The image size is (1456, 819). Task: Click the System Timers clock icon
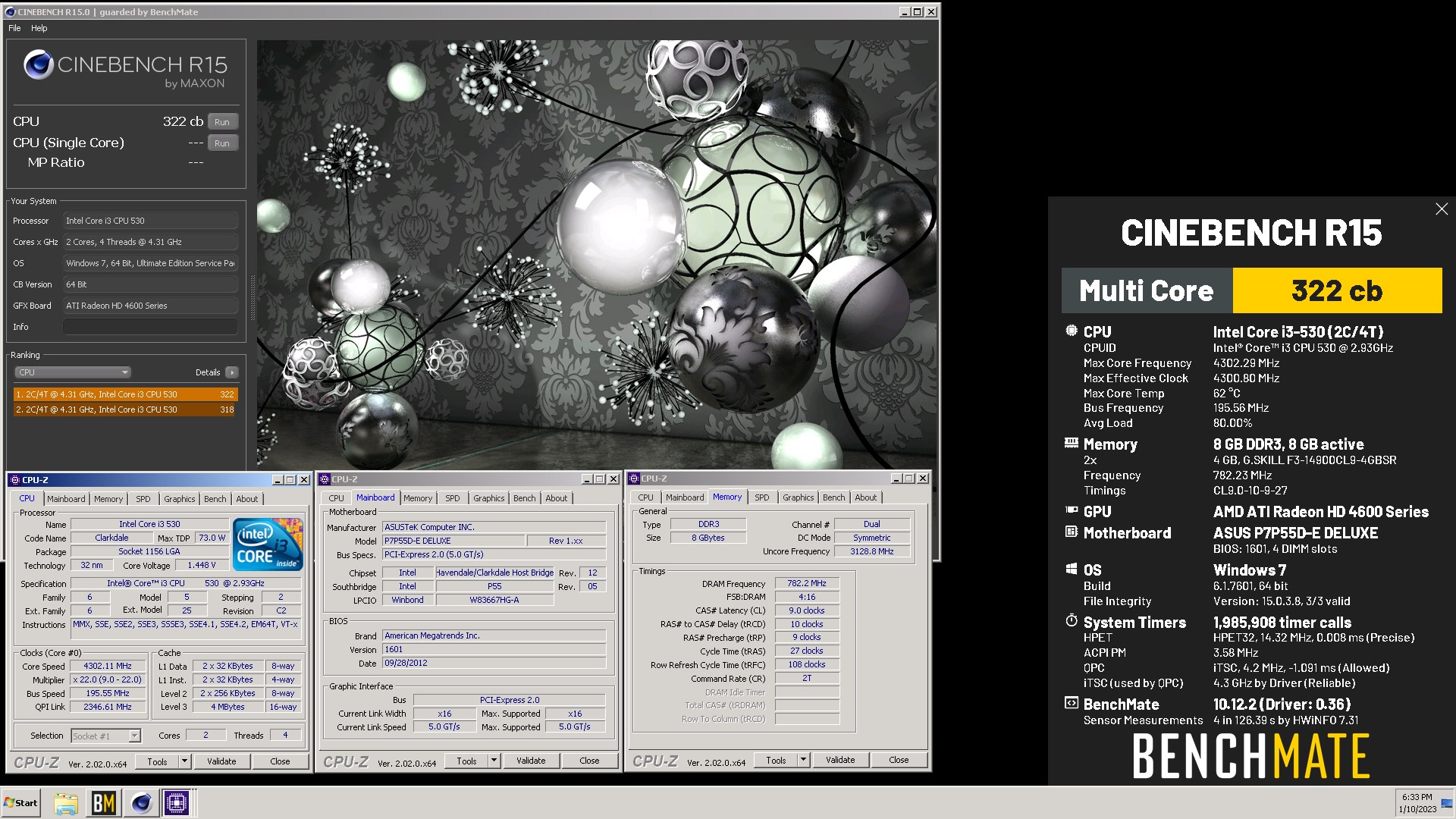(x=1072, y=620)
